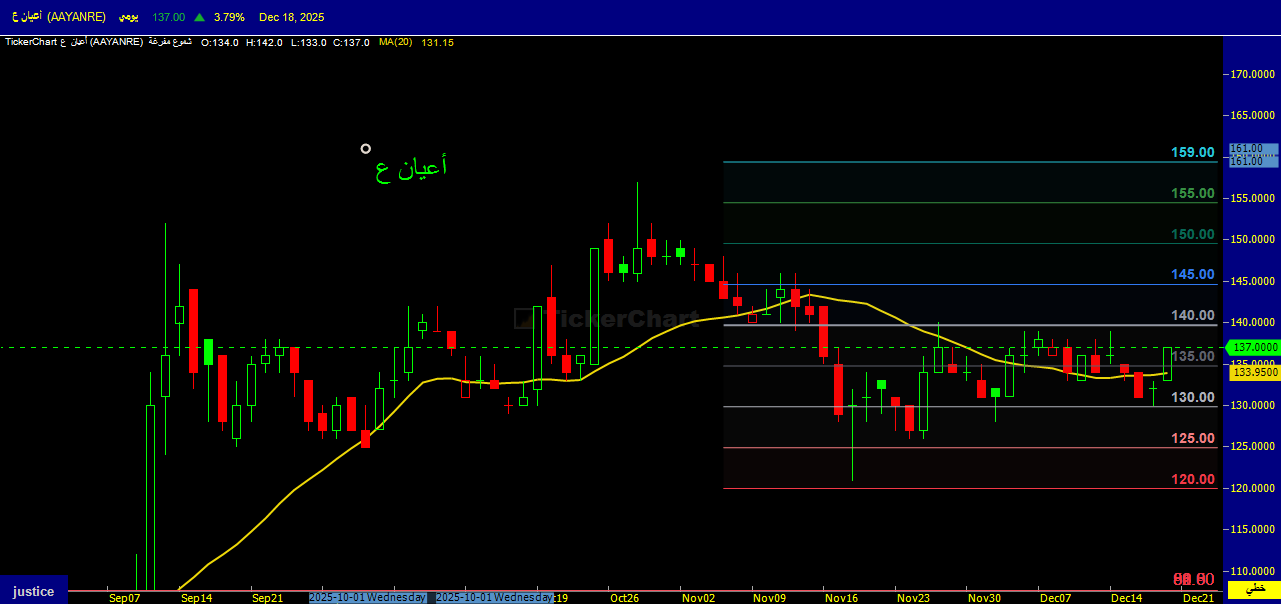Click the yellow 133.9500 moving average tag

coord(1255,372)
